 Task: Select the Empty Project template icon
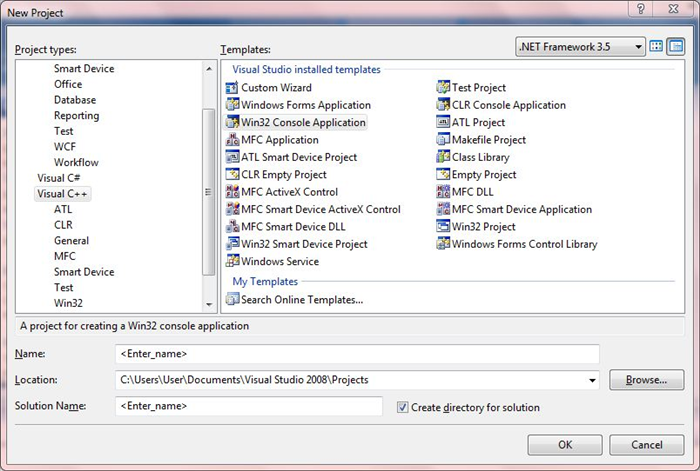click(x=443, y=175)
